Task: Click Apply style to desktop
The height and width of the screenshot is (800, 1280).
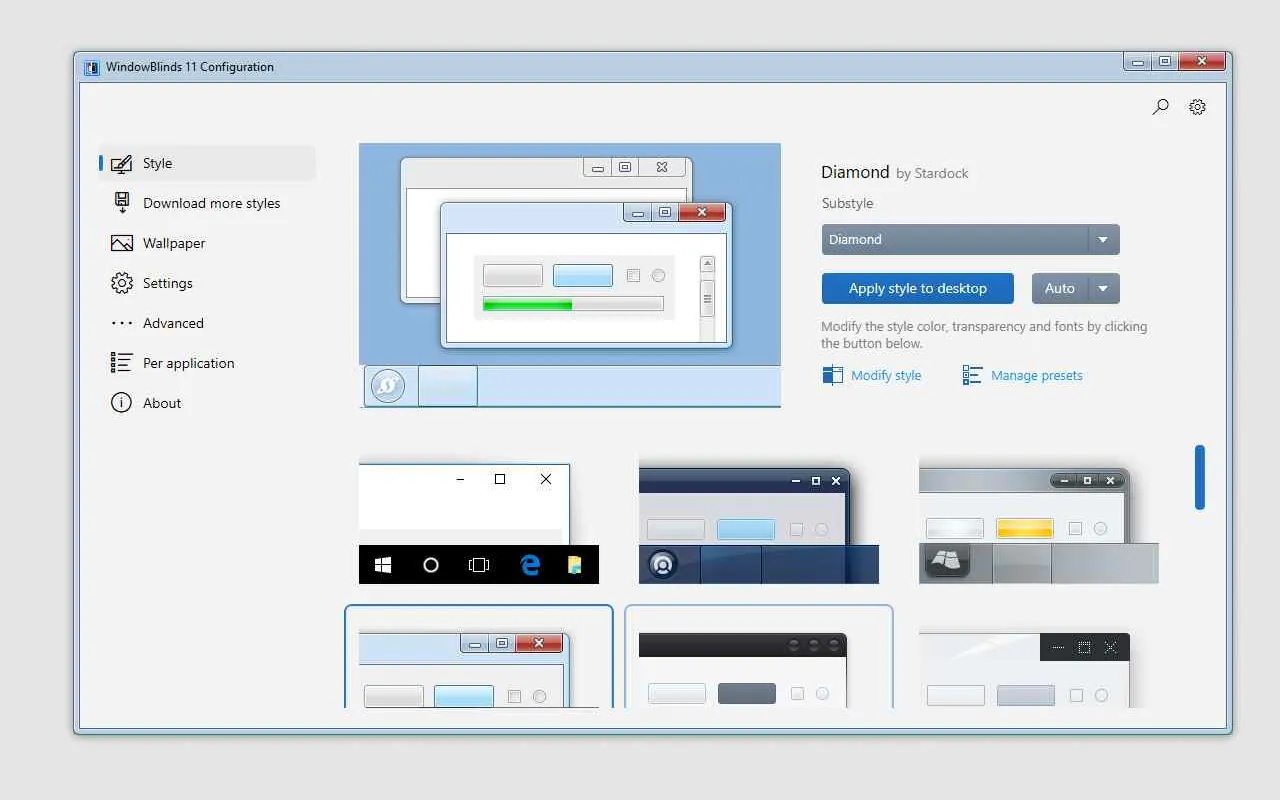Action: pos(918,288)
